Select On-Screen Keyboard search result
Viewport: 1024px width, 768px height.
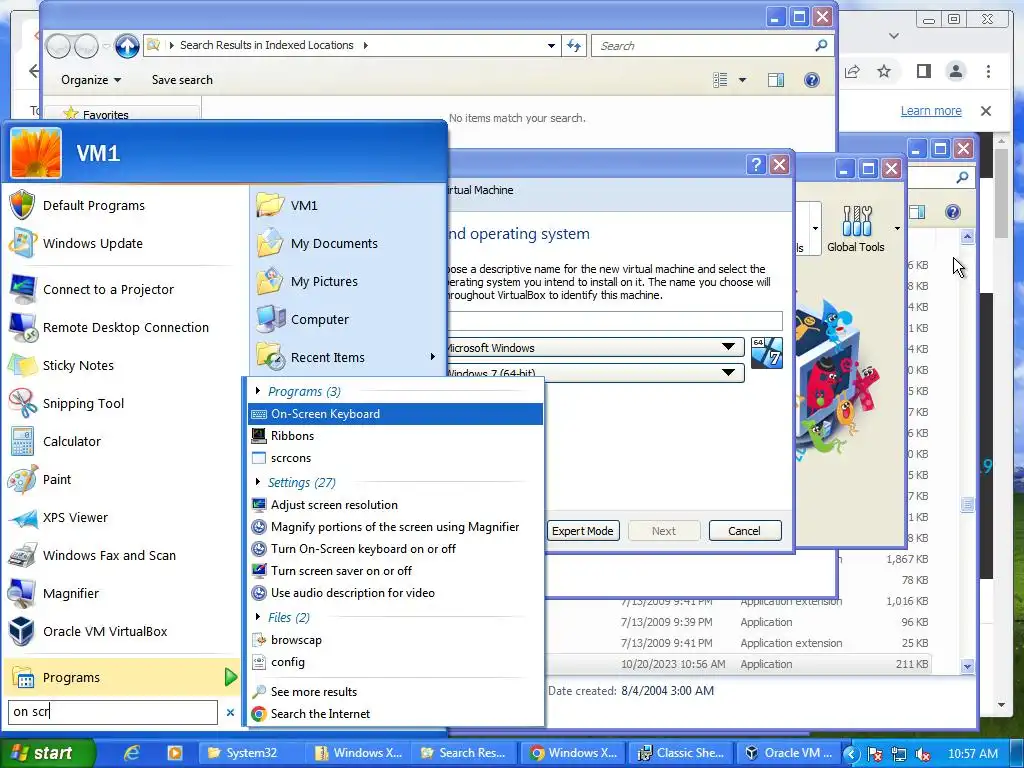coord(395,413)
